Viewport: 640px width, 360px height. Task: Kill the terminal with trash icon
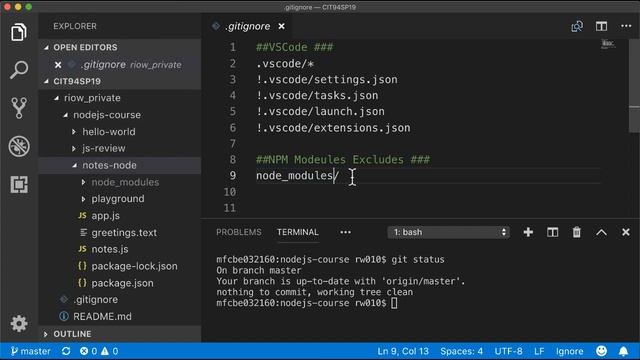(576, 232)
